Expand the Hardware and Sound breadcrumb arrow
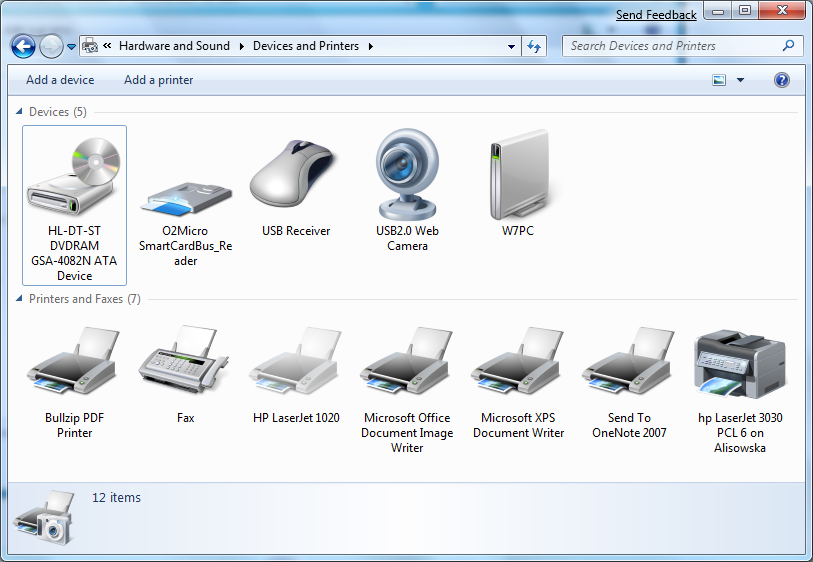This screenshot has height=562, width=813. click(242, 46)
